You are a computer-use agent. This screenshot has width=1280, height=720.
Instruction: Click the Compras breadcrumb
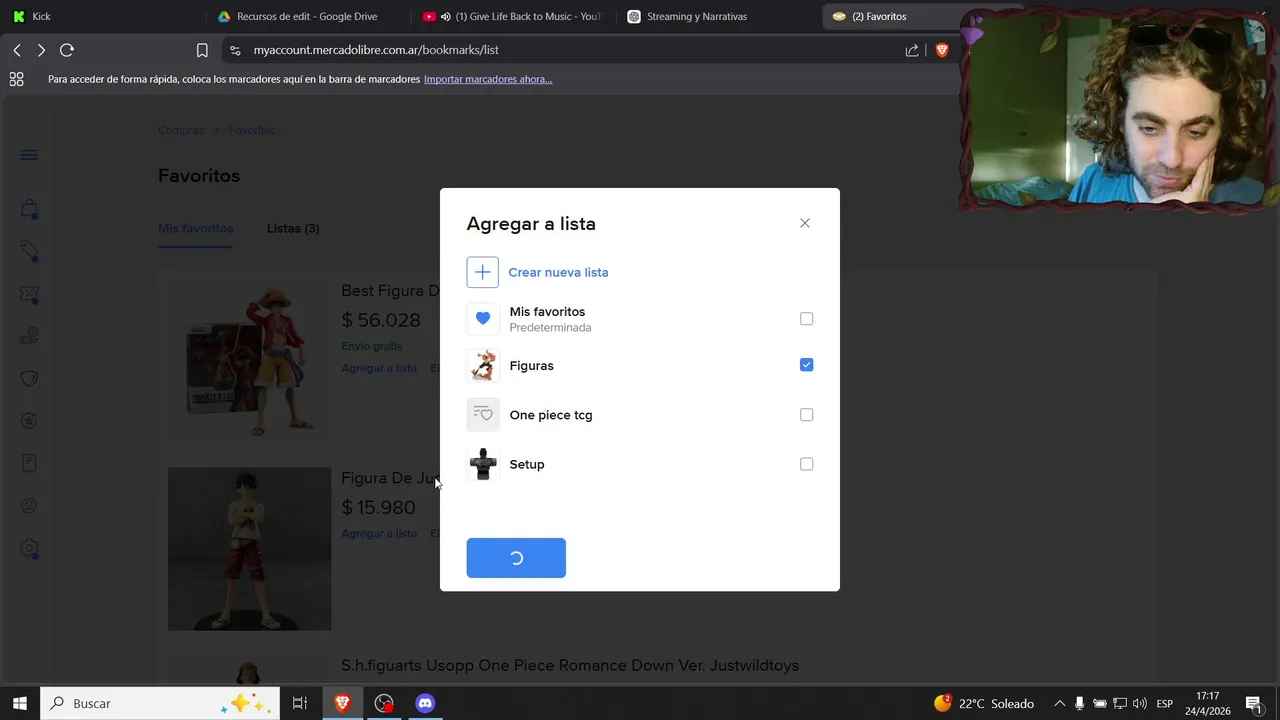(x=181, y=130)
